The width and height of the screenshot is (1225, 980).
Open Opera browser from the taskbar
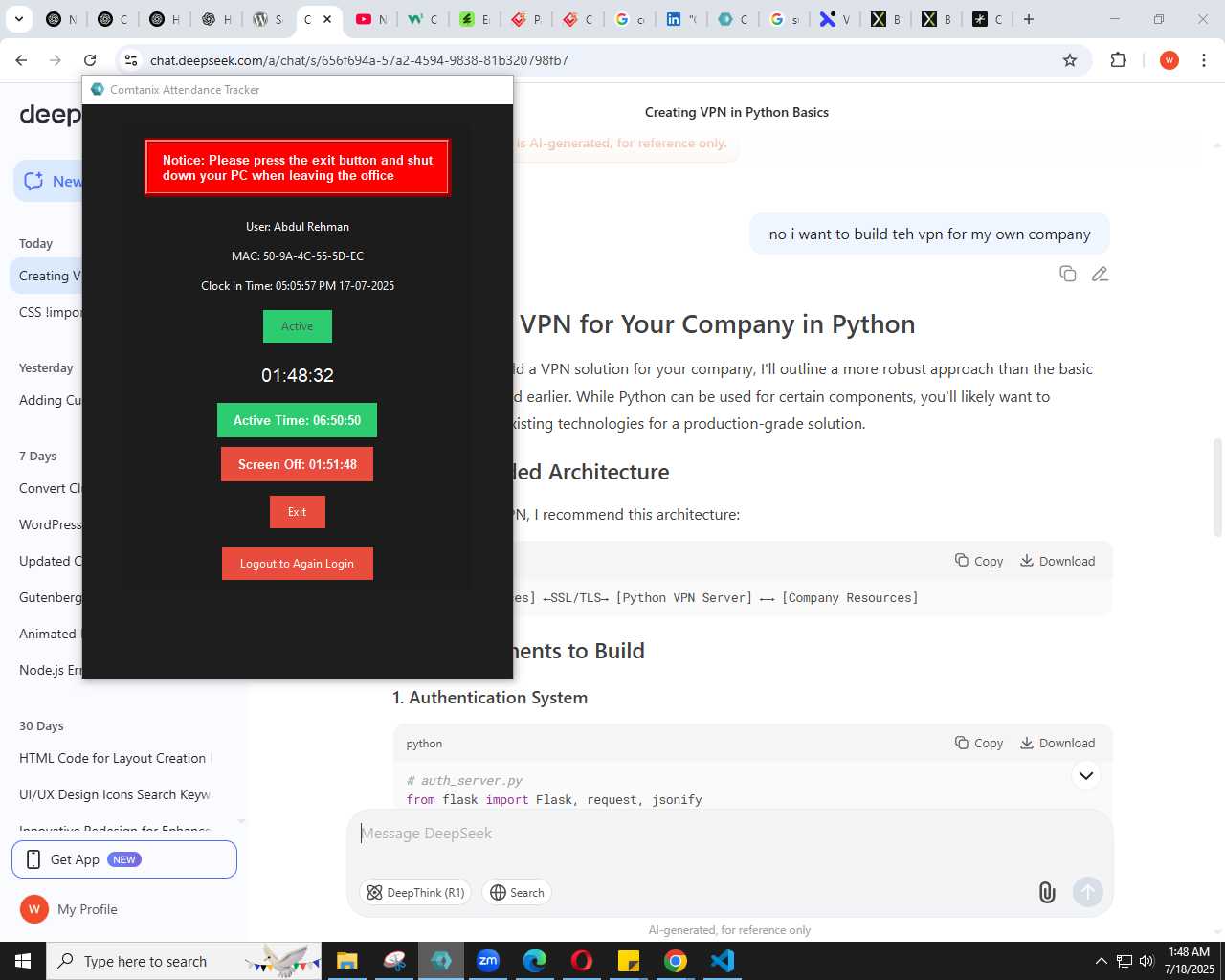(582, 961)
